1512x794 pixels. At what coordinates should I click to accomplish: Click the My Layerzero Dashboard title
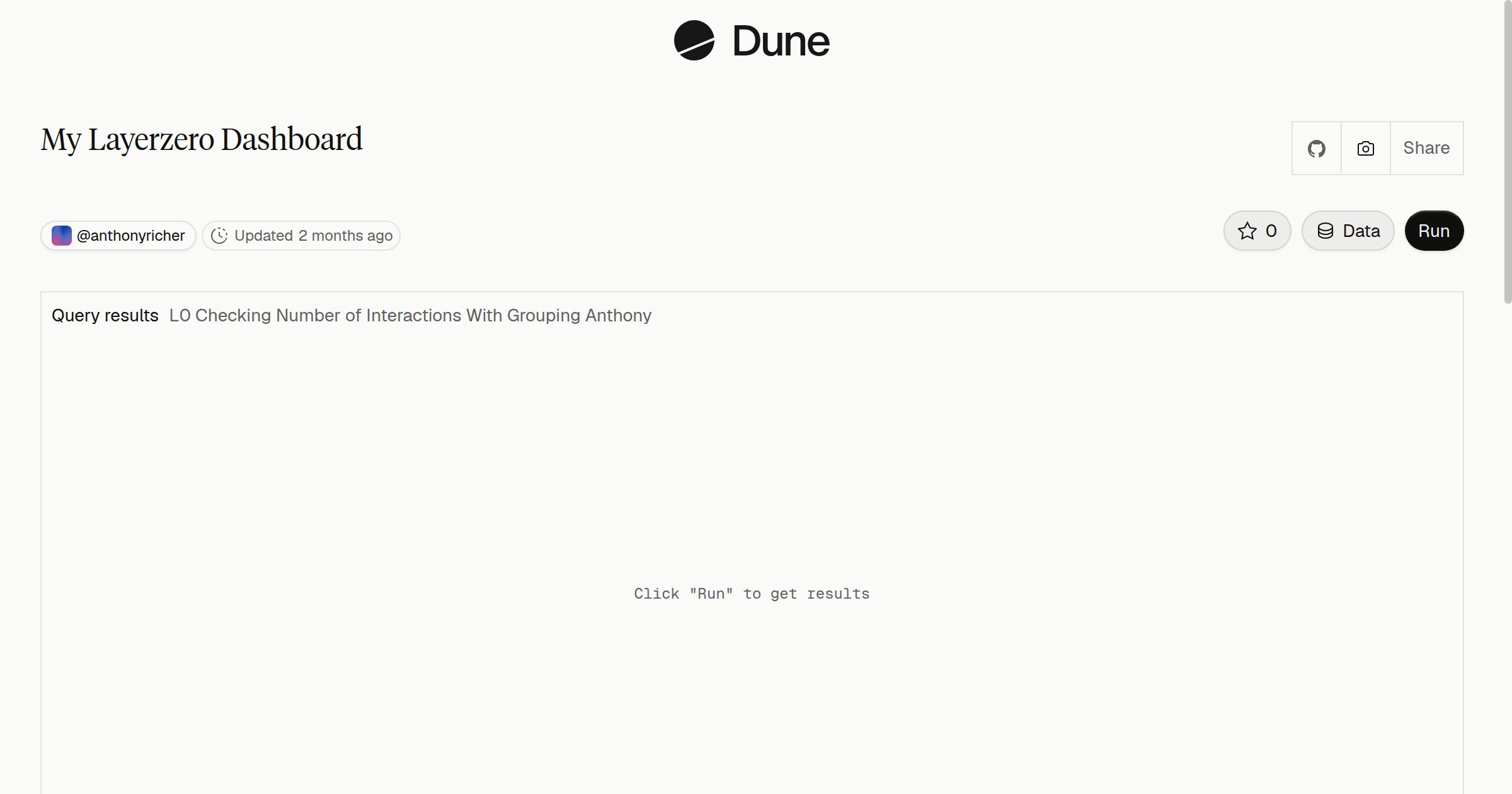202,139
